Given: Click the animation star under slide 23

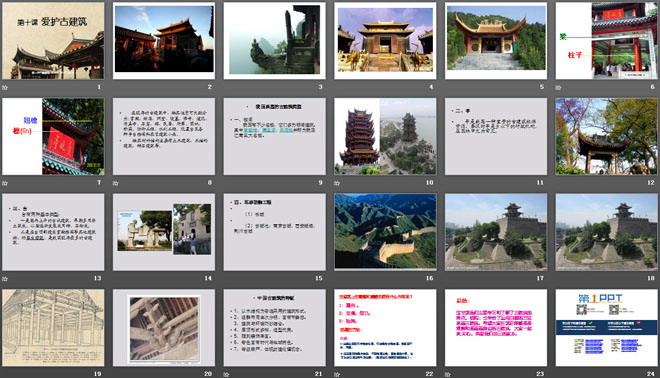Looking at the screenshot, I should coord(448,374).
